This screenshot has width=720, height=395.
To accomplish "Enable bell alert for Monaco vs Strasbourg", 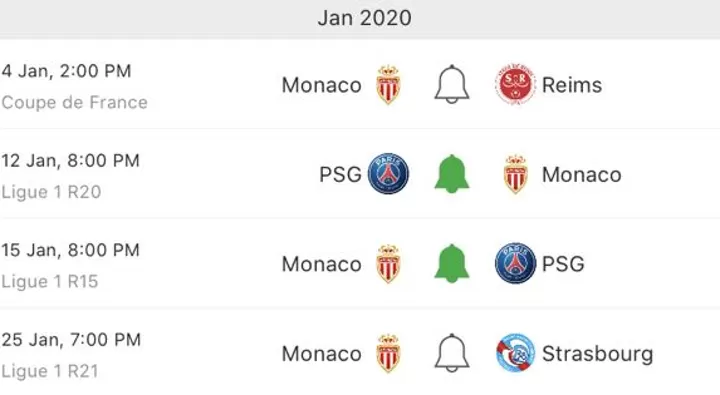I will point(452,353).
